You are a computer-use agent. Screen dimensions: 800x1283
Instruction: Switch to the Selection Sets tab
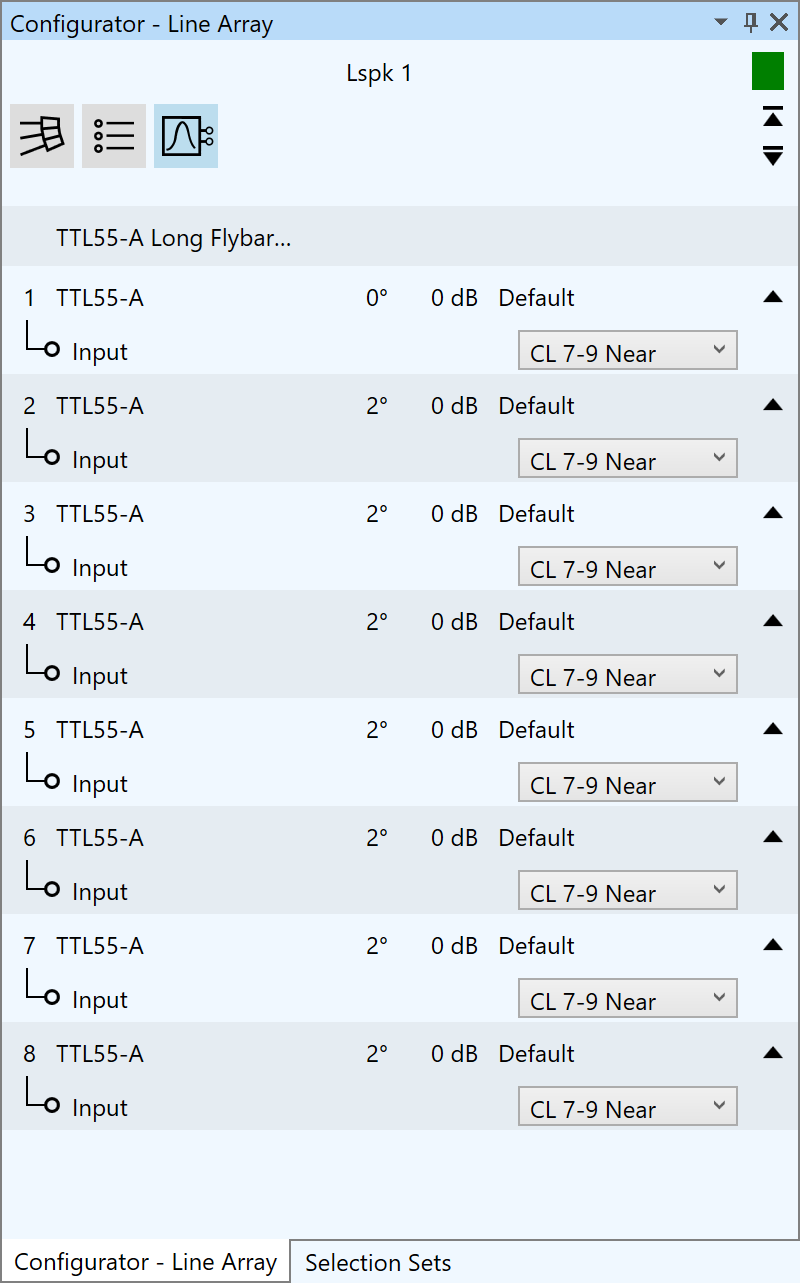[378, 1263]
